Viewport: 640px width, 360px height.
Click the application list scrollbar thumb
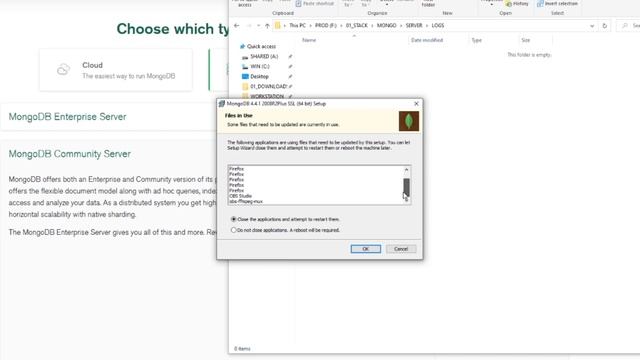coord(406,187)
